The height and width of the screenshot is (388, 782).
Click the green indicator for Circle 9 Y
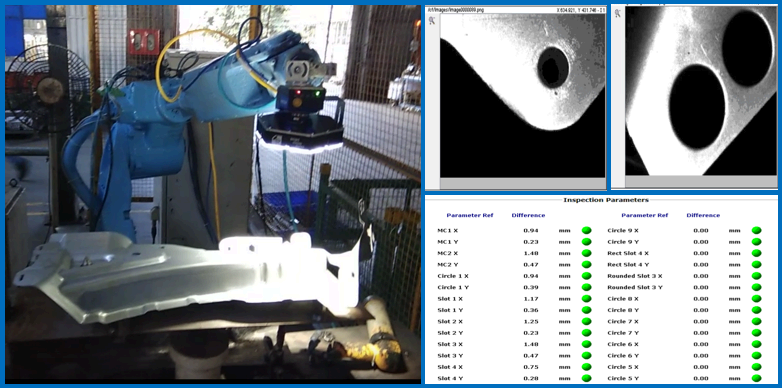757,242
